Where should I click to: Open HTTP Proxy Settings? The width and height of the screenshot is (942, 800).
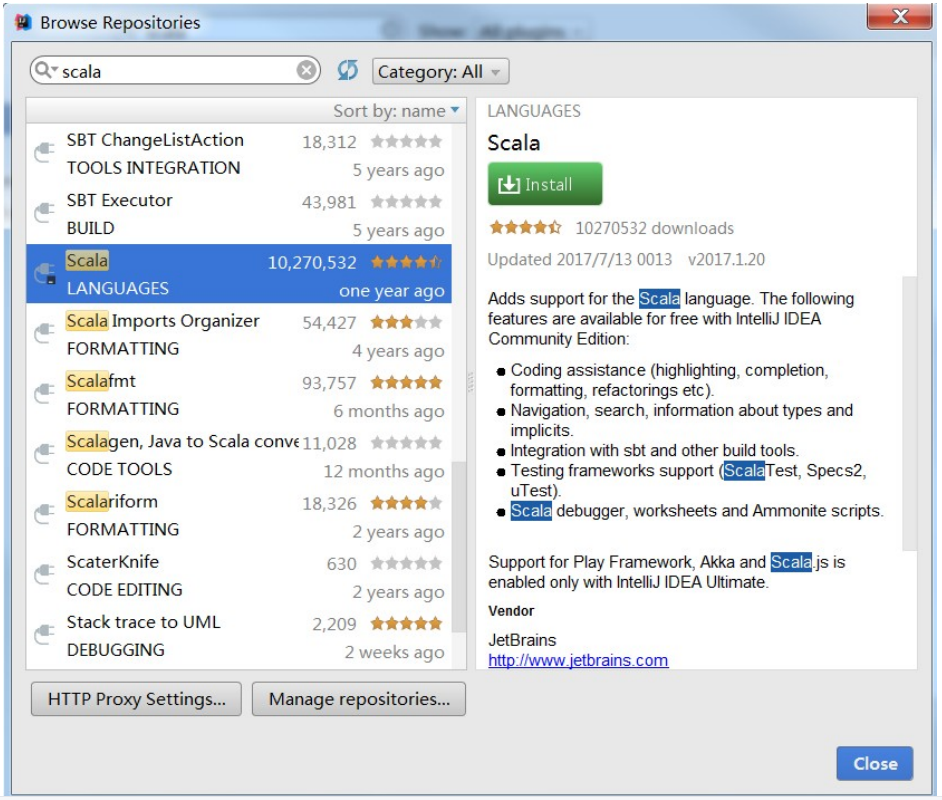click(x=136, y=698)
